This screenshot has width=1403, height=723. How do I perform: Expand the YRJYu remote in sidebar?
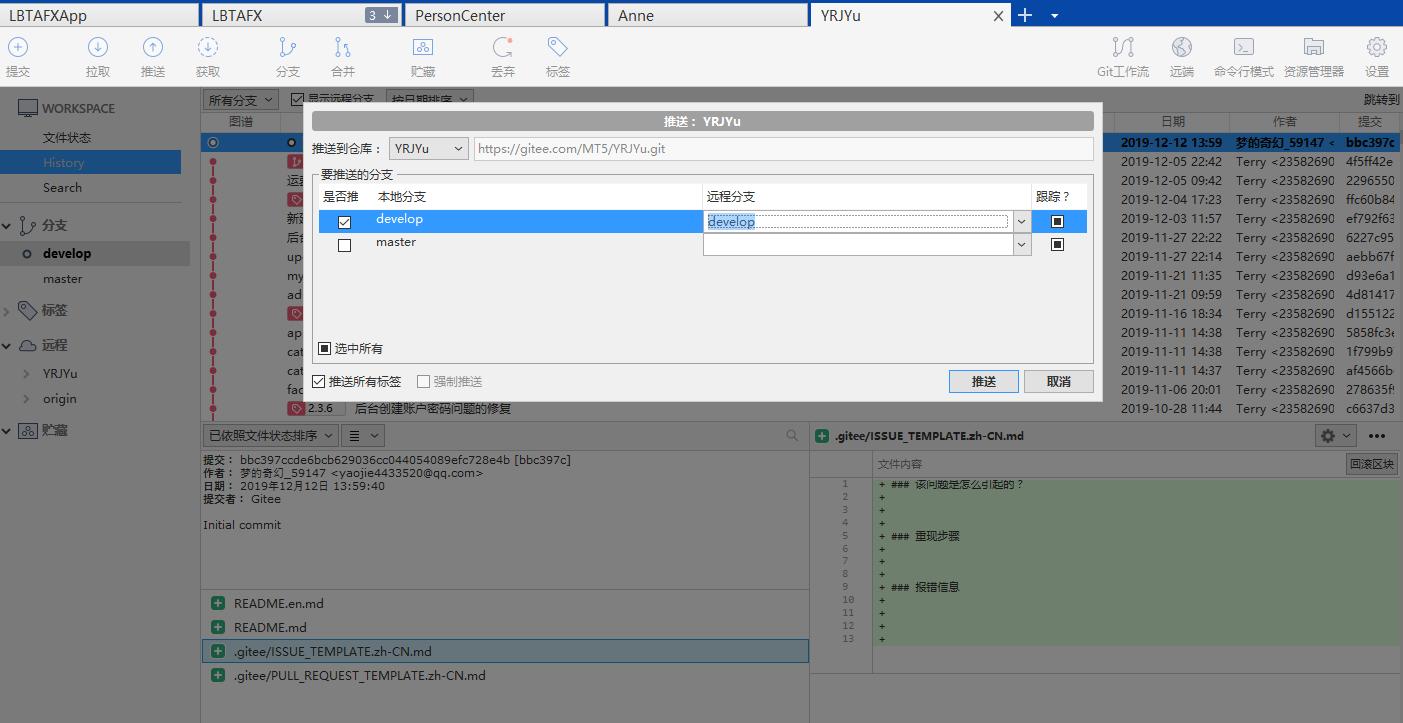(x=27, y=373)
